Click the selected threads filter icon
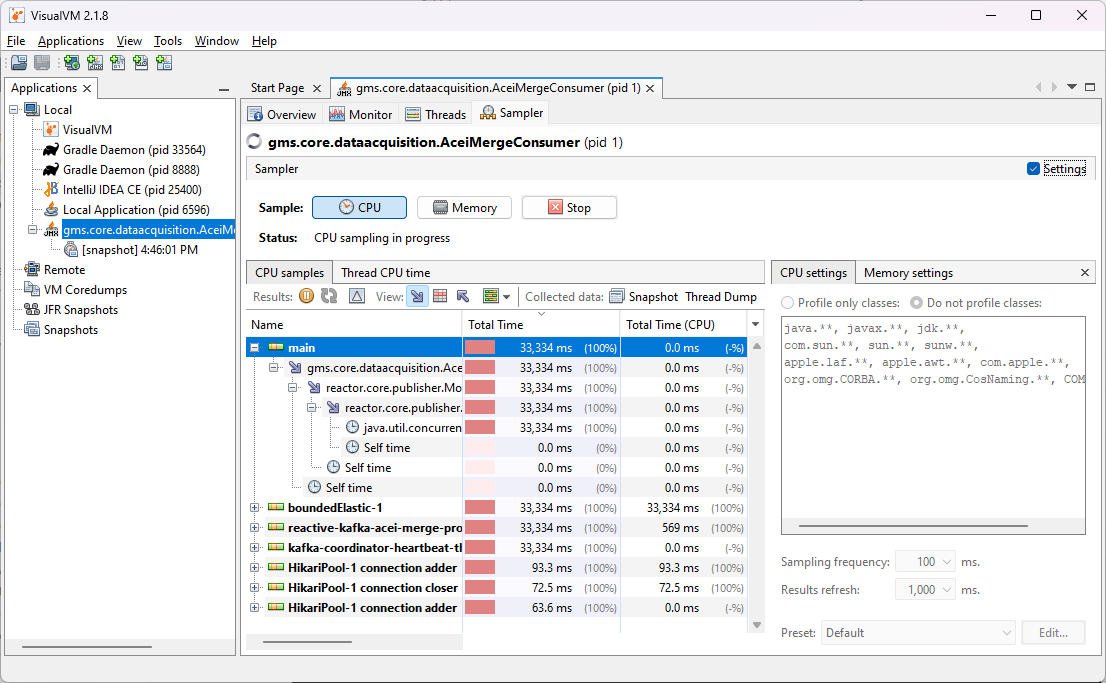The height and width of the screenshot is (683, 1106). pos(491,296)
